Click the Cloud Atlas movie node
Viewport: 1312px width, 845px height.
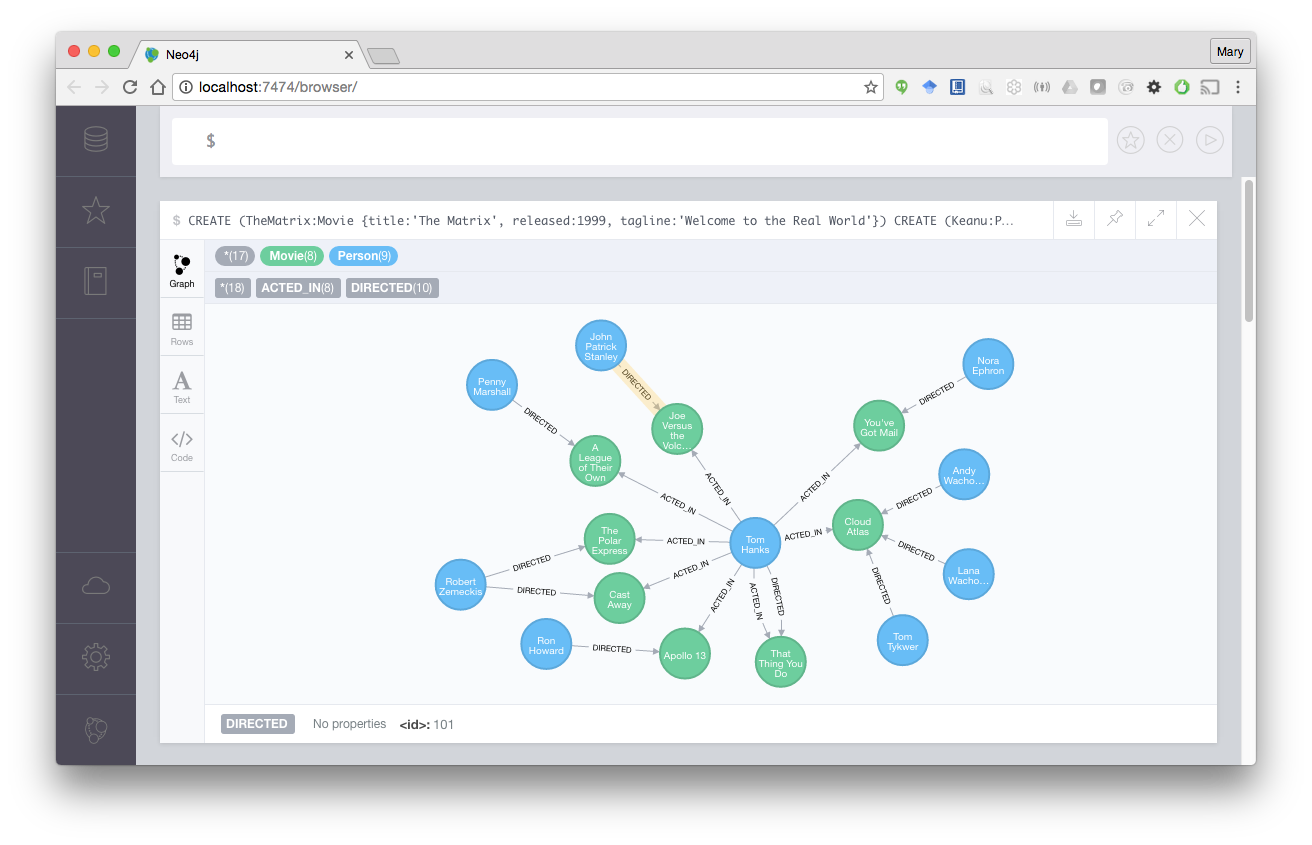pos(858,526)
